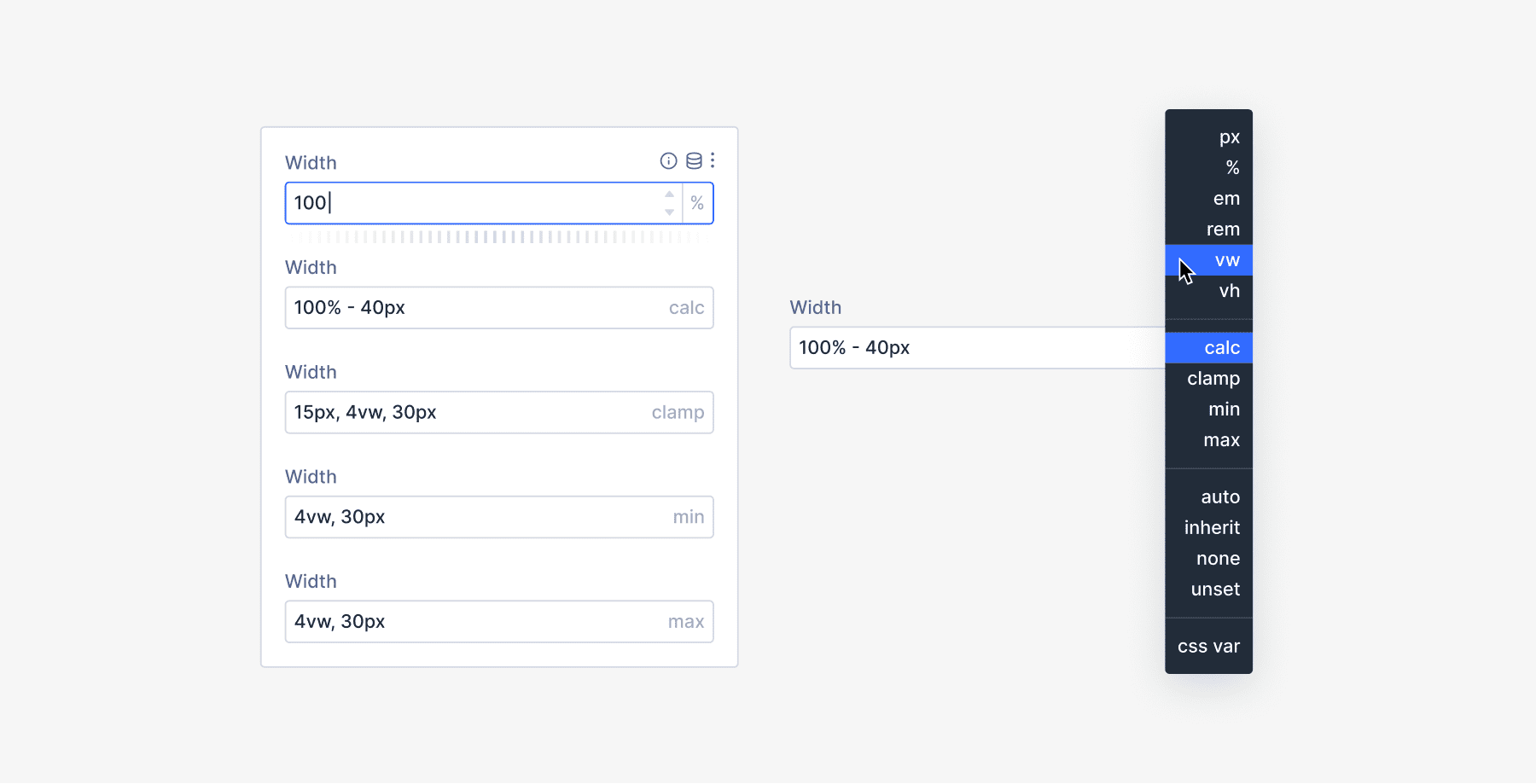This screenshot has width=1536, height=784.
Task: Increase width value with up arrow
Action: (670, 195)
